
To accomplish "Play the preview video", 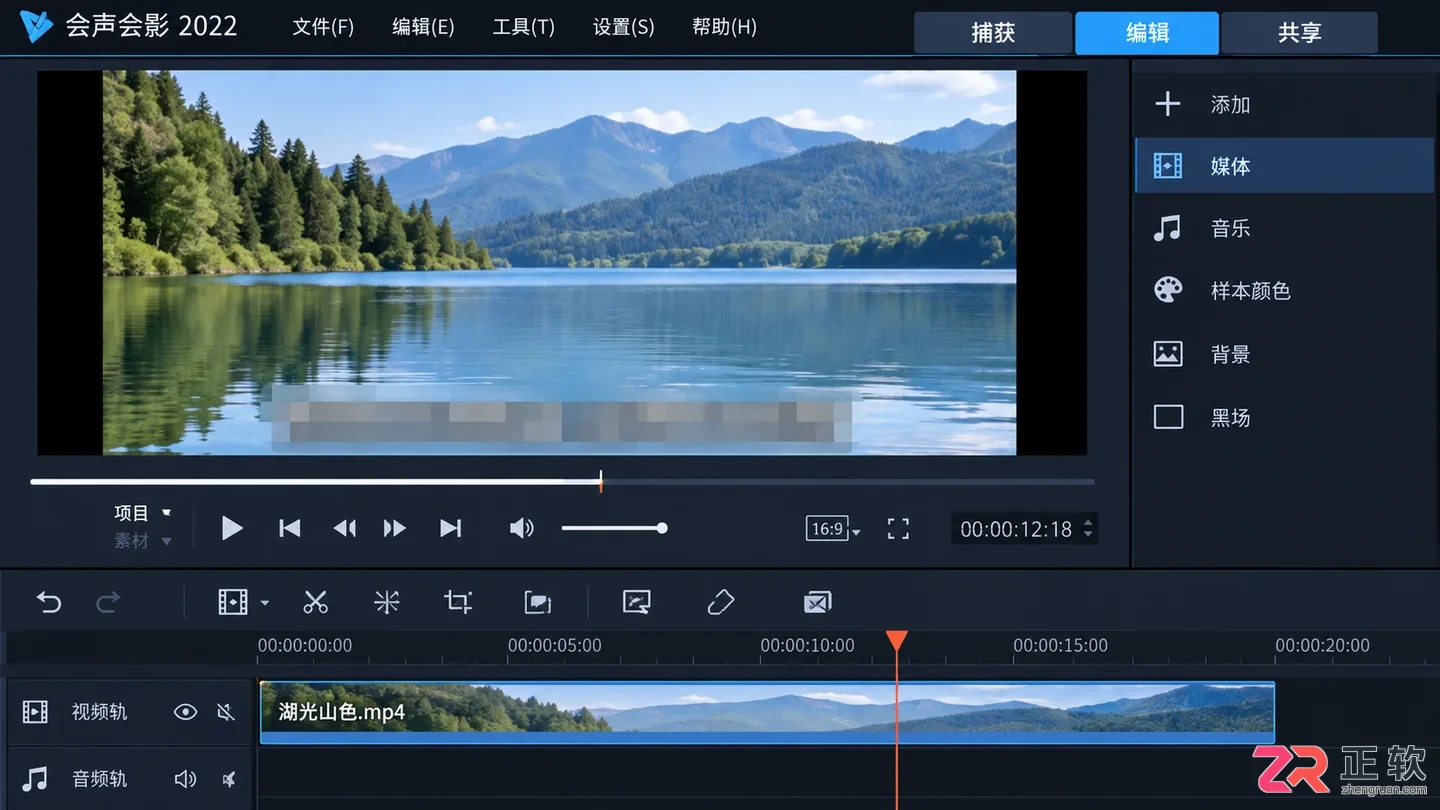I will coord(232,528).
